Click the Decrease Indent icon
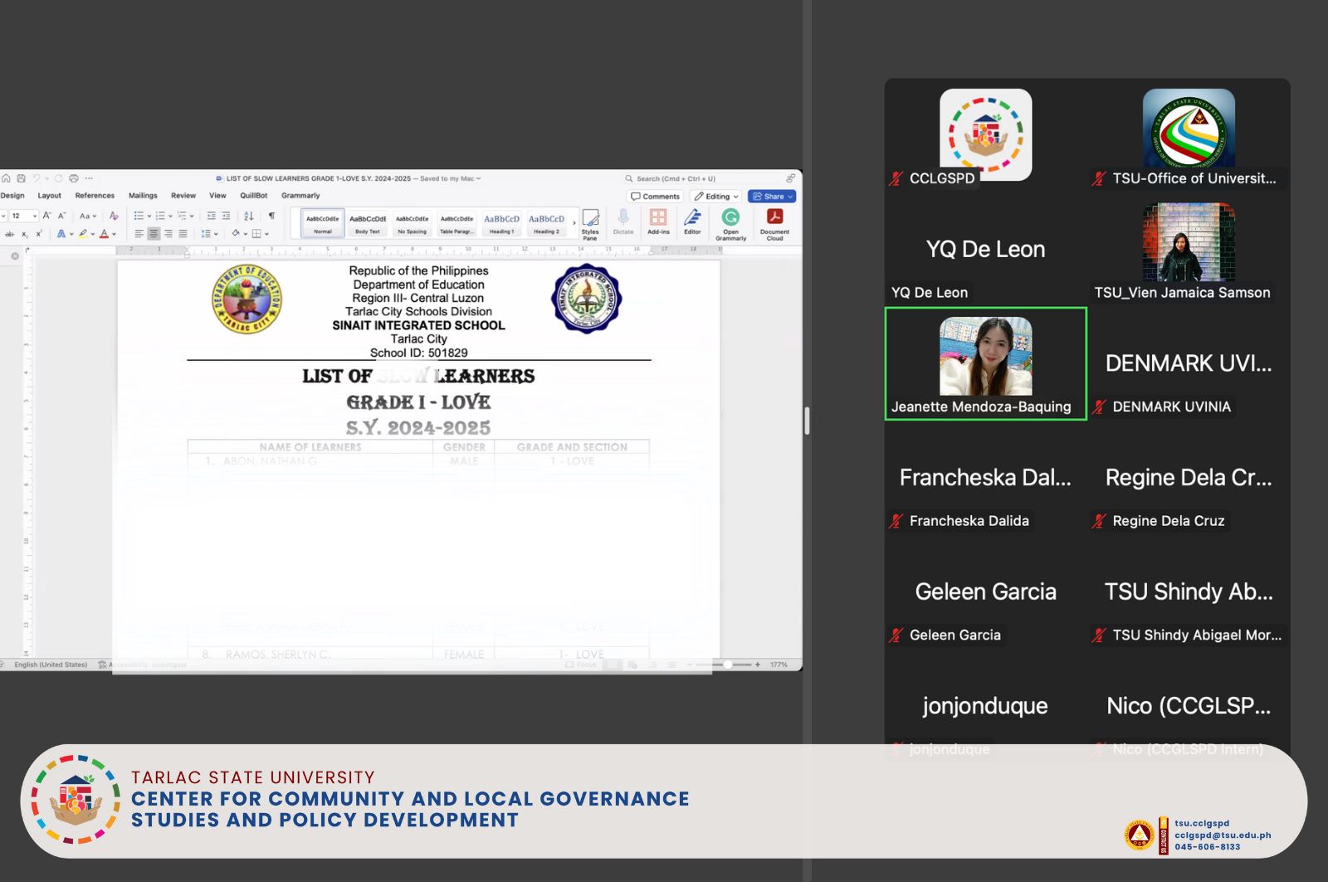Screen dimensions: 1328x896 coord(211,216)
